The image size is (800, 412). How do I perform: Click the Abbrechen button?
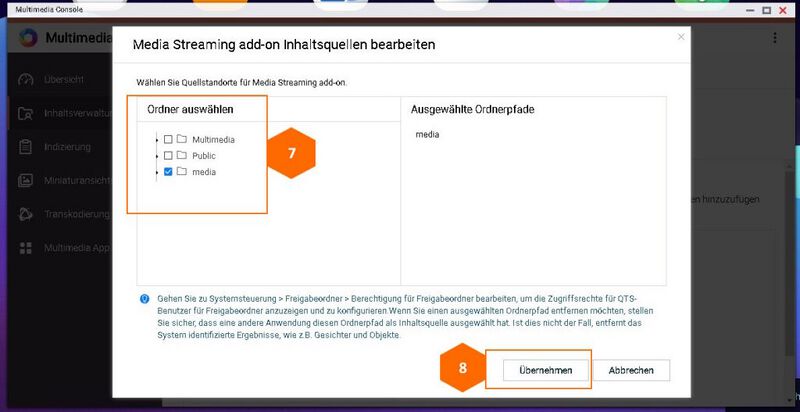tap(631, 370)
